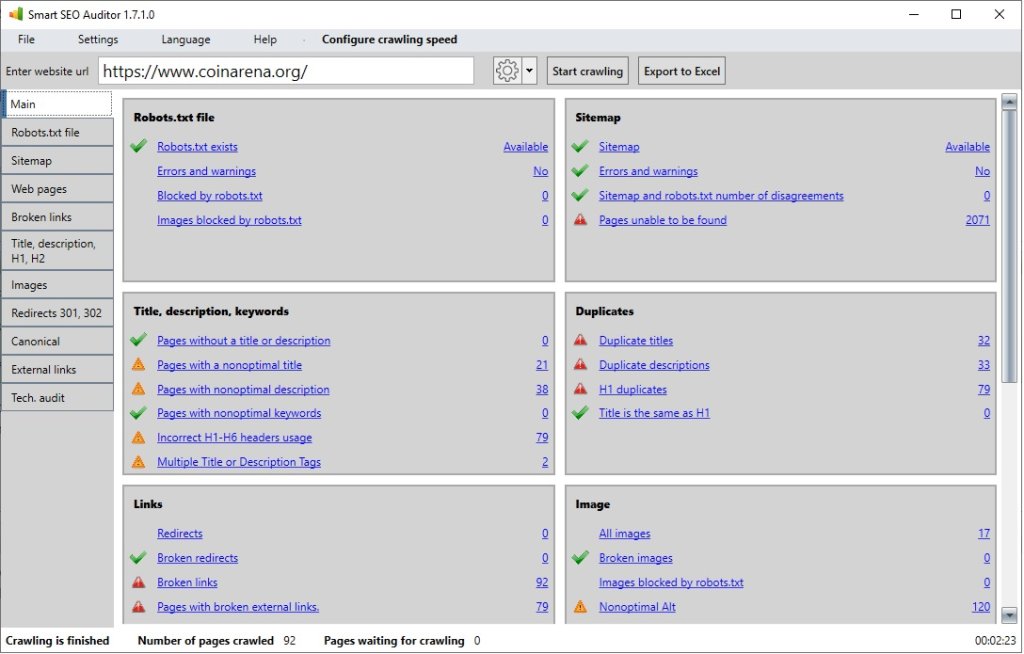Expand the dropdown arrow next to gear
Viewport: 1024px width, 654px height.
[530, 71]
